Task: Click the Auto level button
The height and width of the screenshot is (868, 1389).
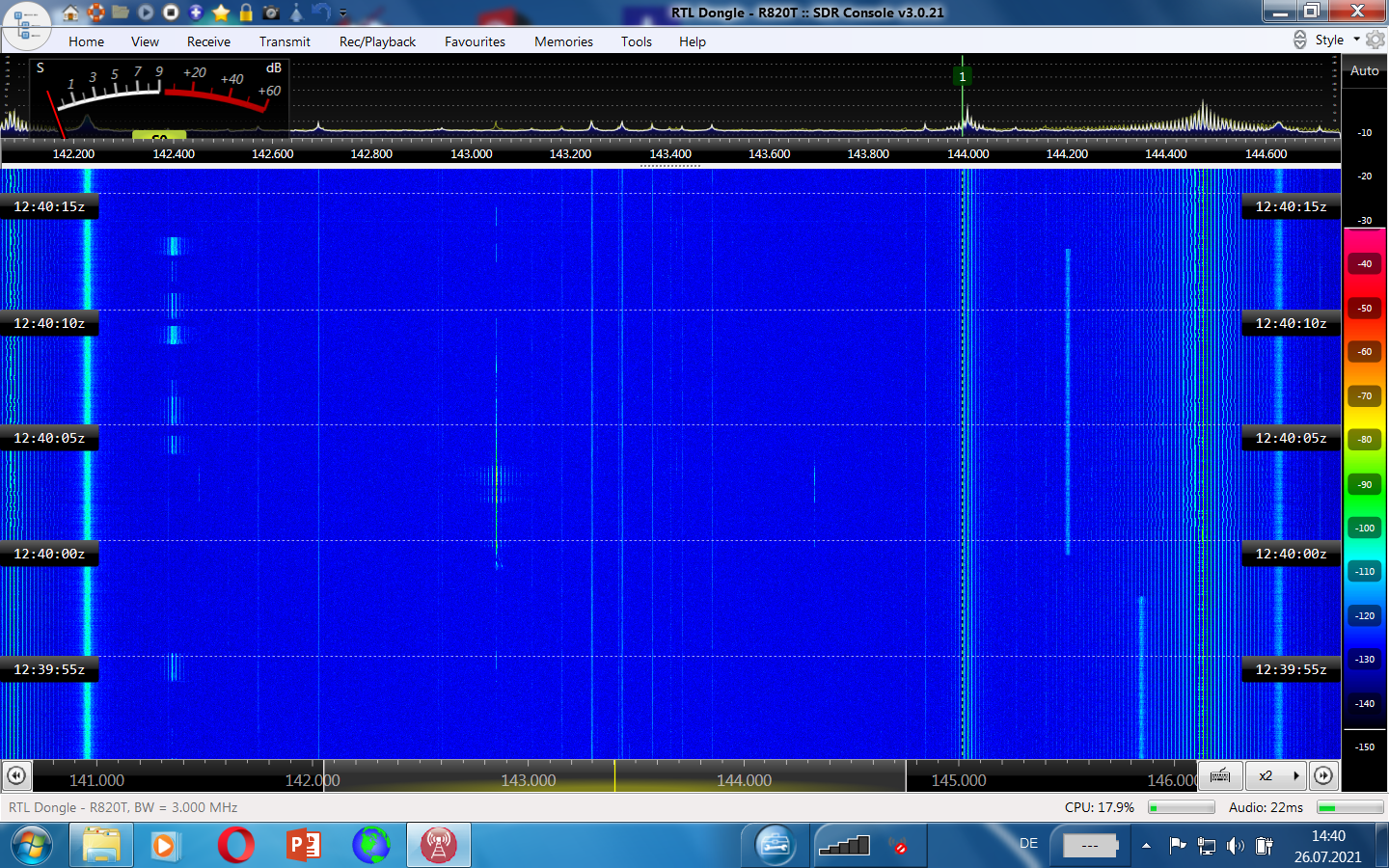Action: pyautogui.click(x=1364, y=70)
